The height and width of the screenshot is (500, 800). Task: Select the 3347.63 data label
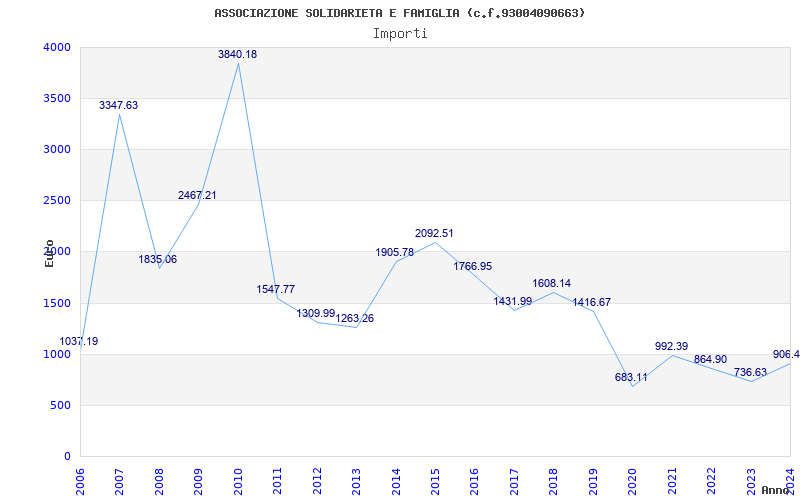point(118,105)
